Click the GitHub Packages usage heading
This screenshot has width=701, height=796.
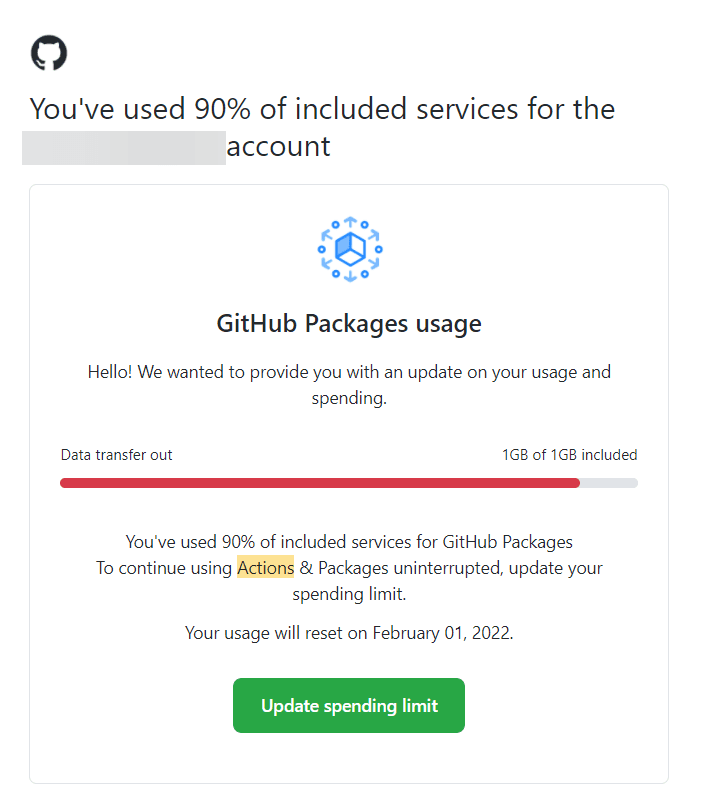[349, 324]
